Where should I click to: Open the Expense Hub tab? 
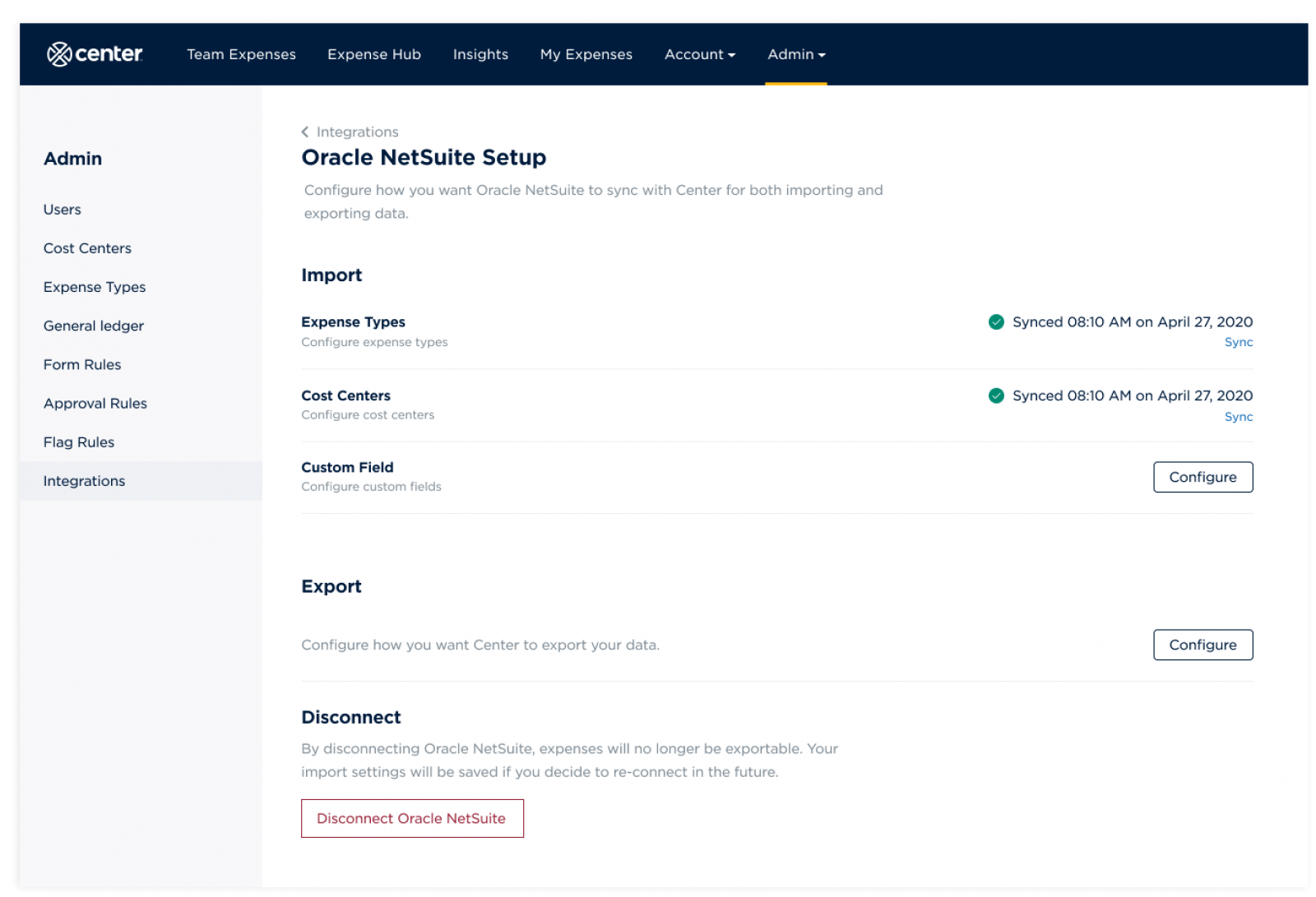[374, 54]
